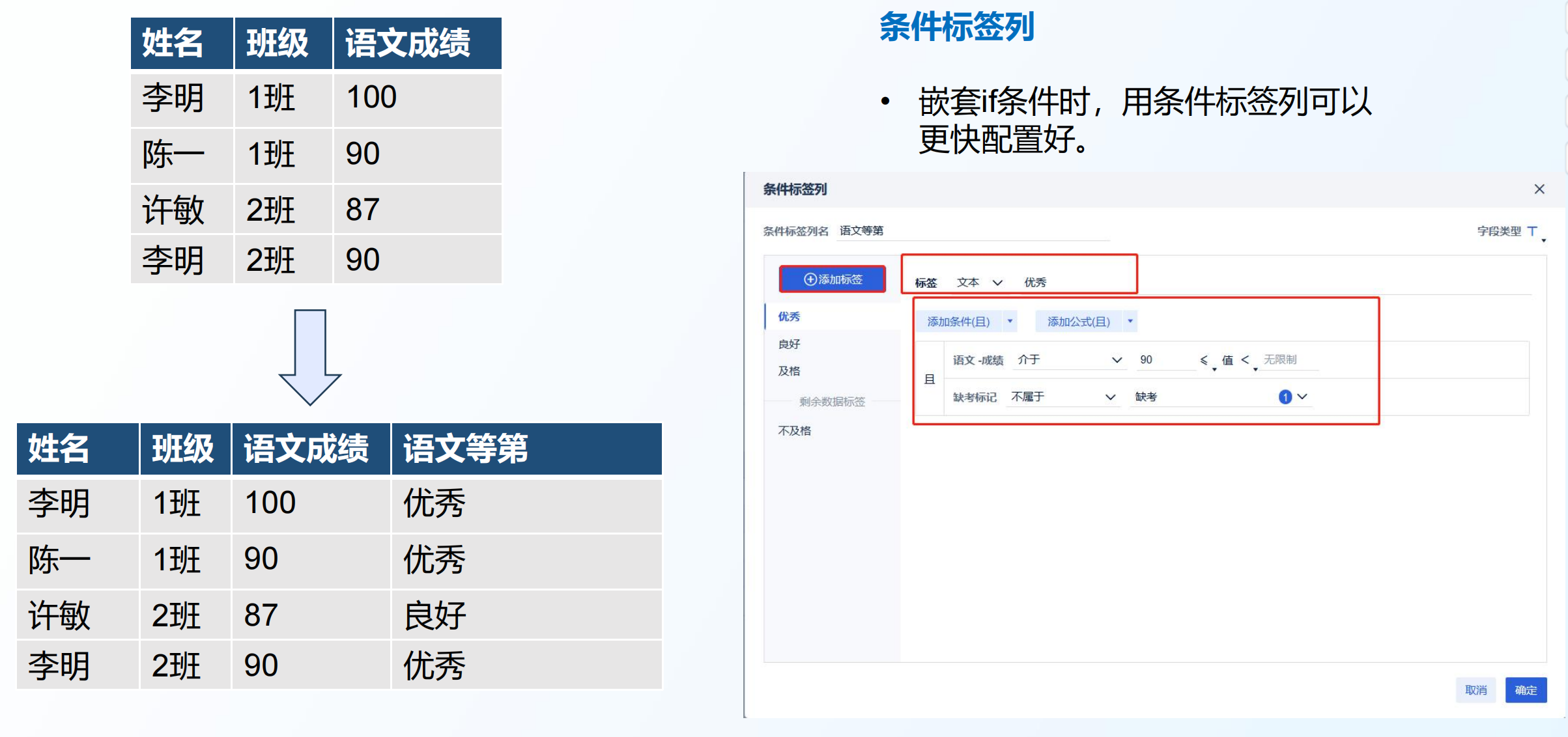This screenshot has width=1568, height=737.
Task: Click the 添加标签 add label button
Action: (833, 279)
